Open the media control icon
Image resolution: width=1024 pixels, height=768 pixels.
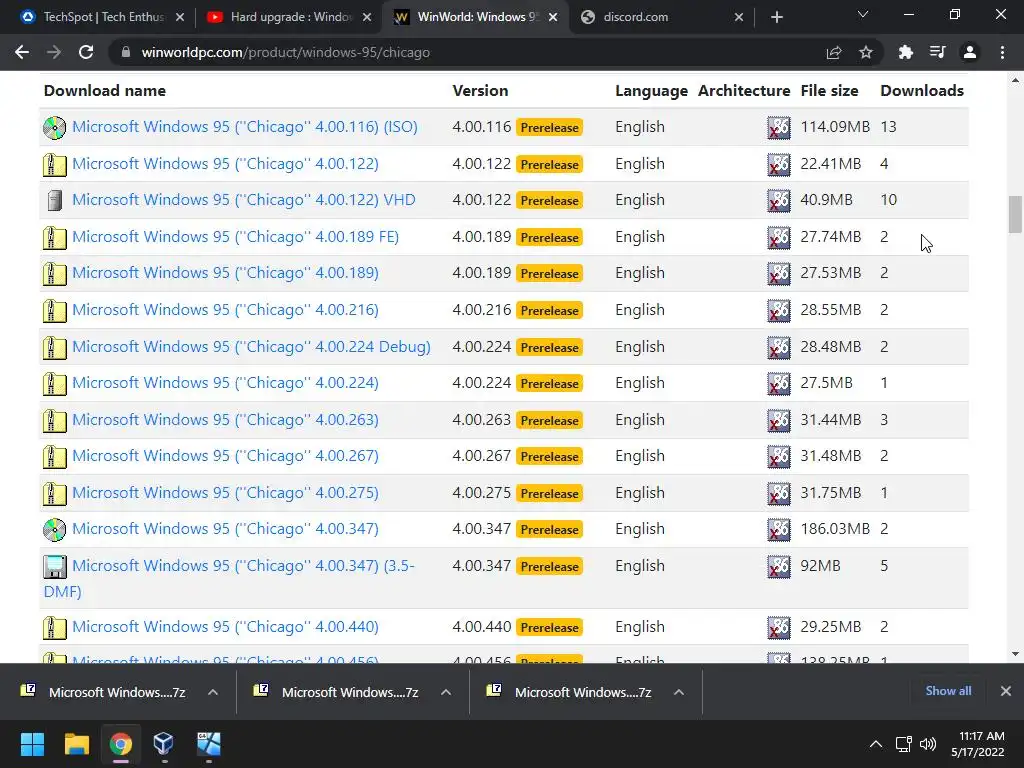tap(937, 52)
